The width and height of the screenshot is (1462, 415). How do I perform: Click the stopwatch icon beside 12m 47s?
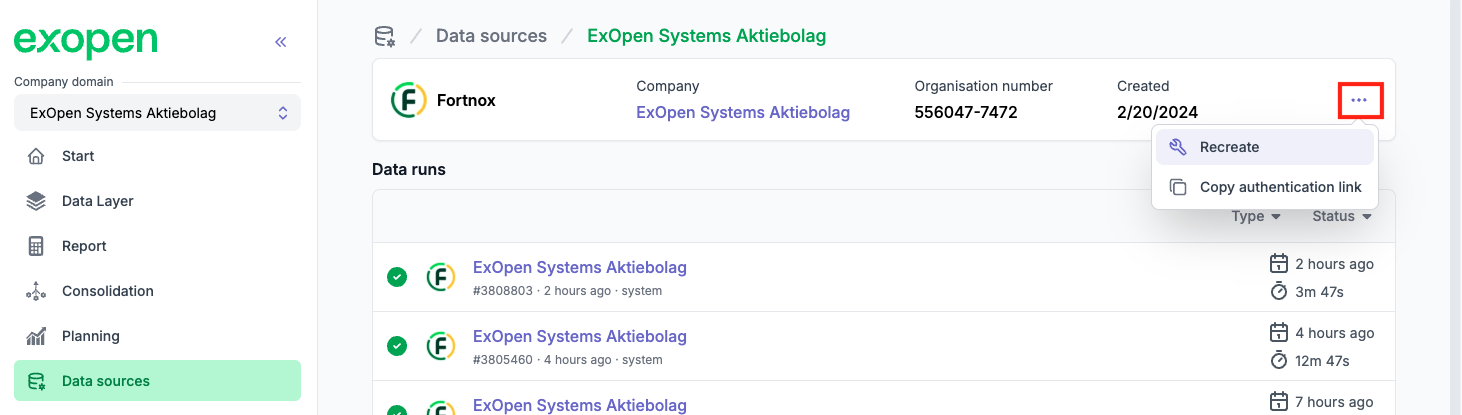tap(1278, 360)
